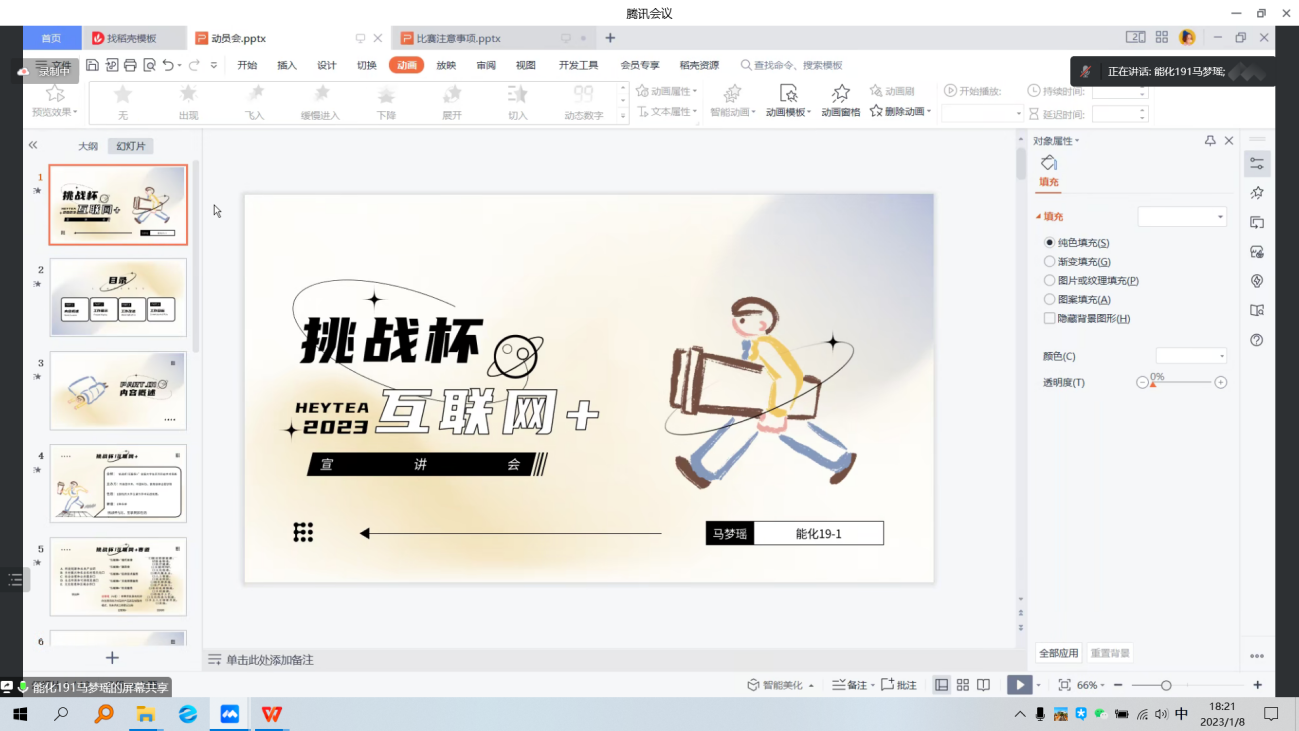
Task: Open the 设计 ribbon tab
Action: (x=327, y=65)
